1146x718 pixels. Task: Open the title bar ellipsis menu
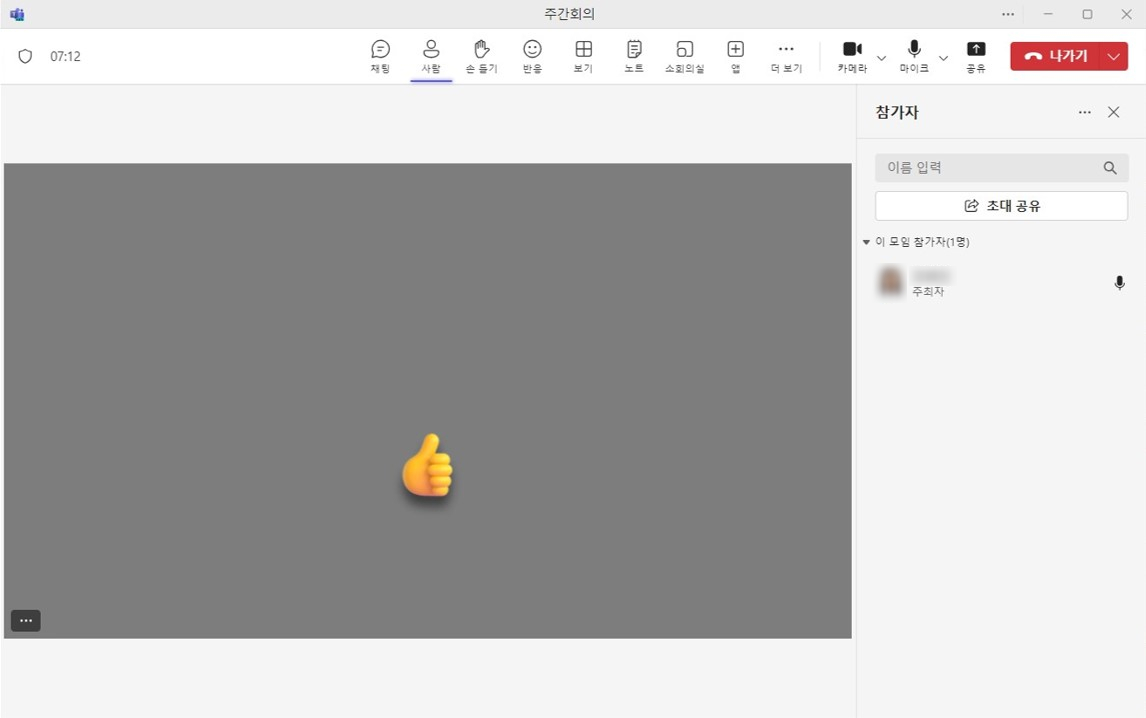click(x=1008, y=13)
